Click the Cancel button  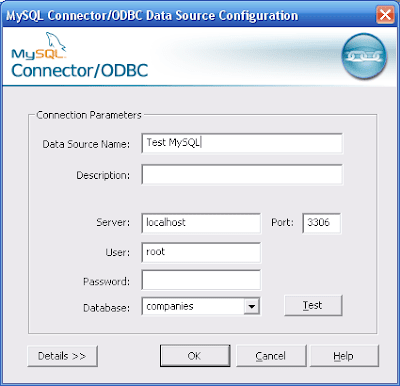coord(271,356)
